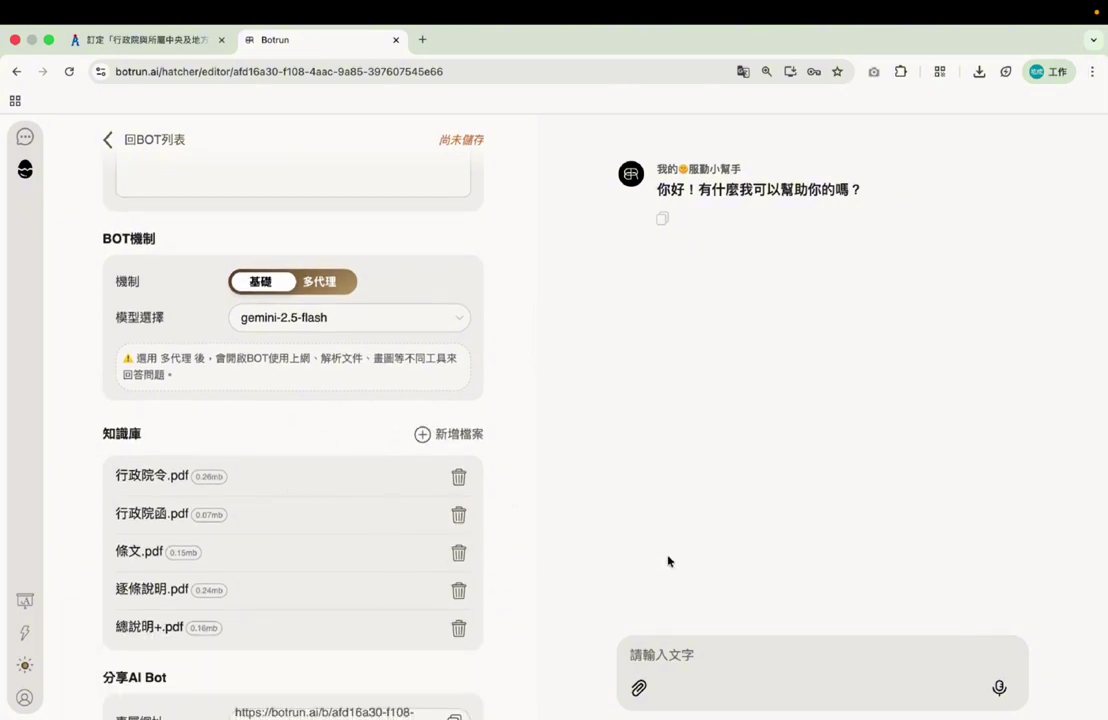The image size is (1108, 720).
Task: Select the 多代理 mechanism option
Action: [319, 281]
